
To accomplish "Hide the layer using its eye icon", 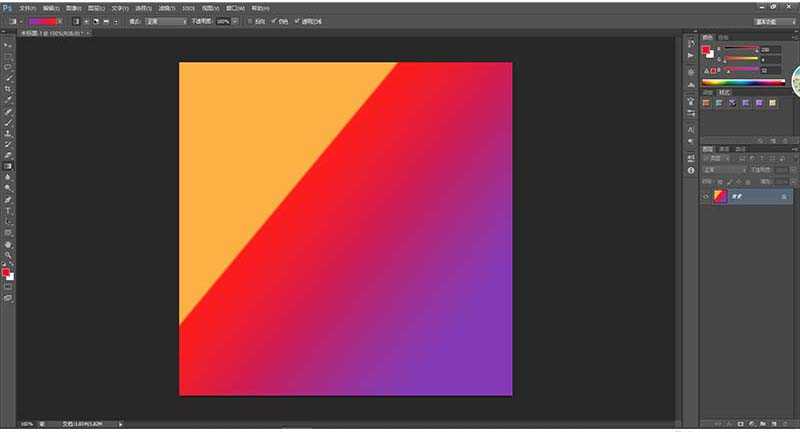I will tap(706, 197).
